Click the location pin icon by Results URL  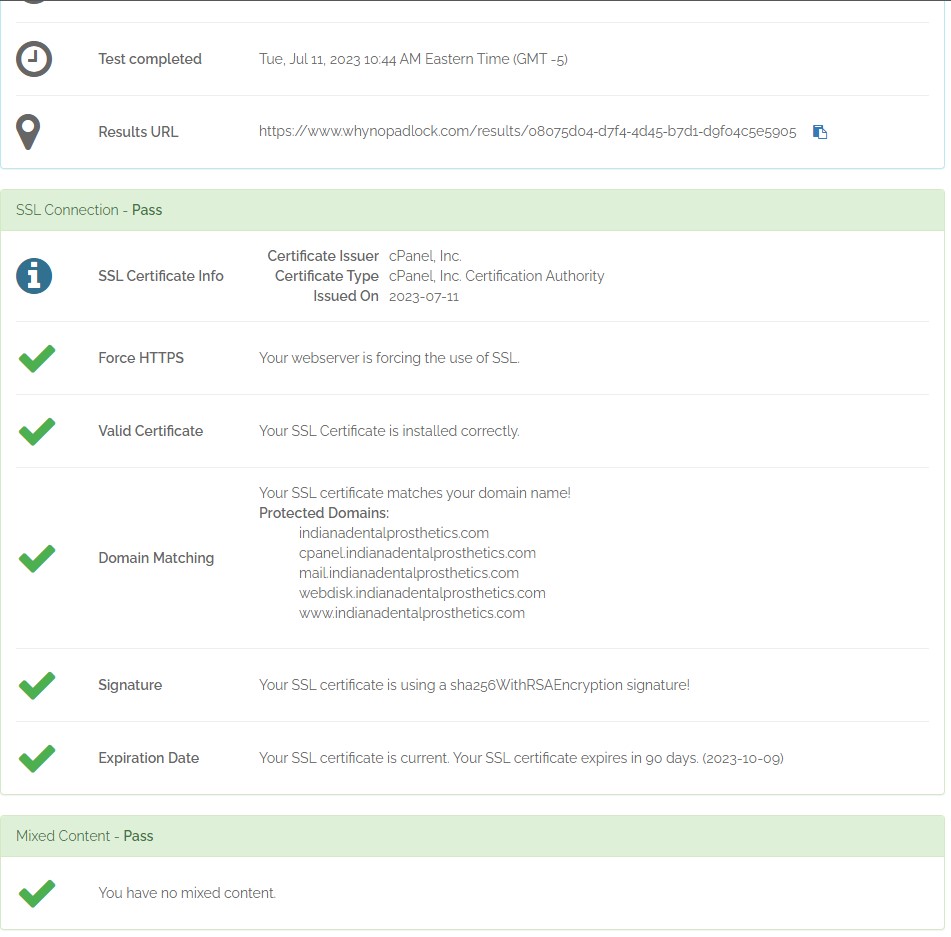[28, 132]
